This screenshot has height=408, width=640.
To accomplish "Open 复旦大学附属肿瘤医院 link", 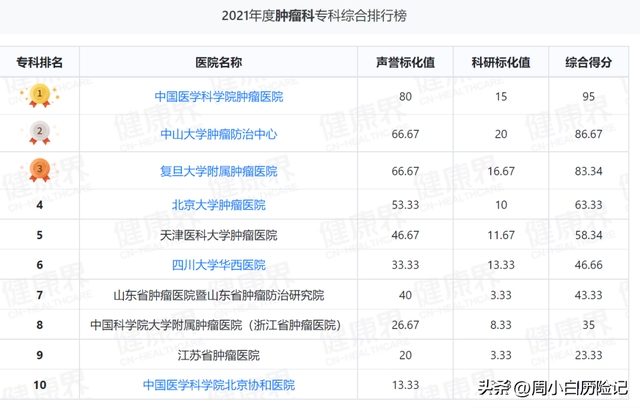I will point(219,171).
